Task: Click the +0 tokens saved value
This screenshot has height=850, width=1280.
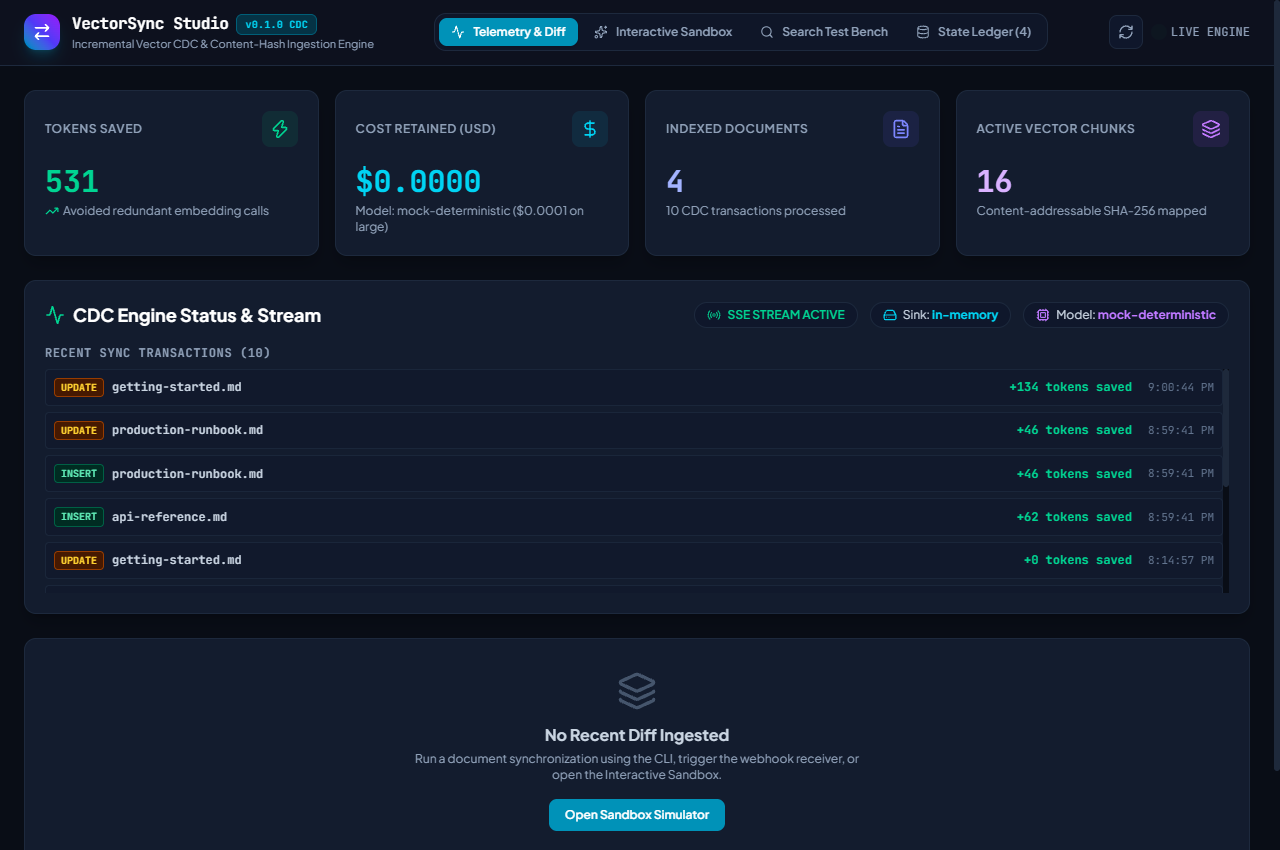Action: coord(1078,560)
